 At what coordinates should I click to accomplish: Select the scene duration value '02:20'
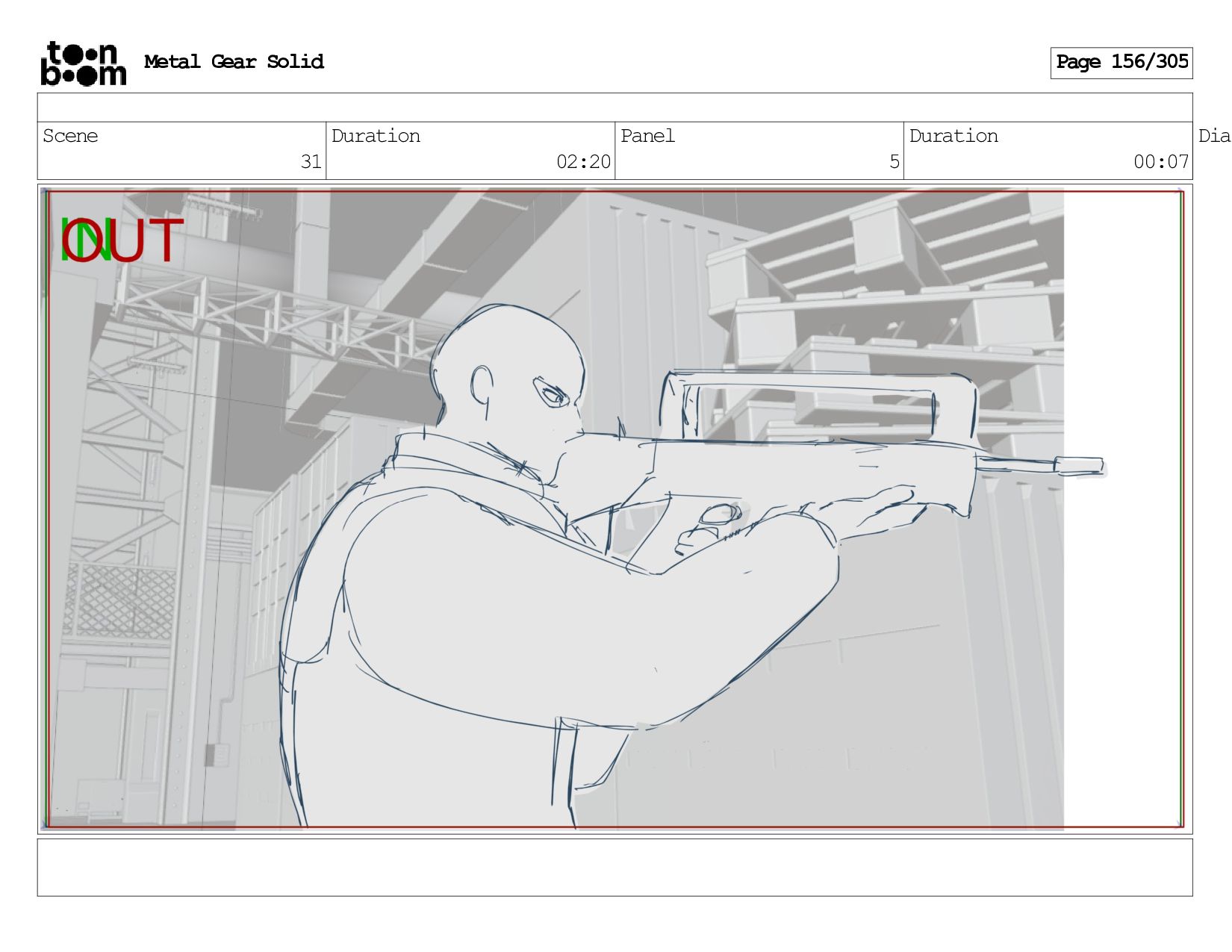click(583, 162)
